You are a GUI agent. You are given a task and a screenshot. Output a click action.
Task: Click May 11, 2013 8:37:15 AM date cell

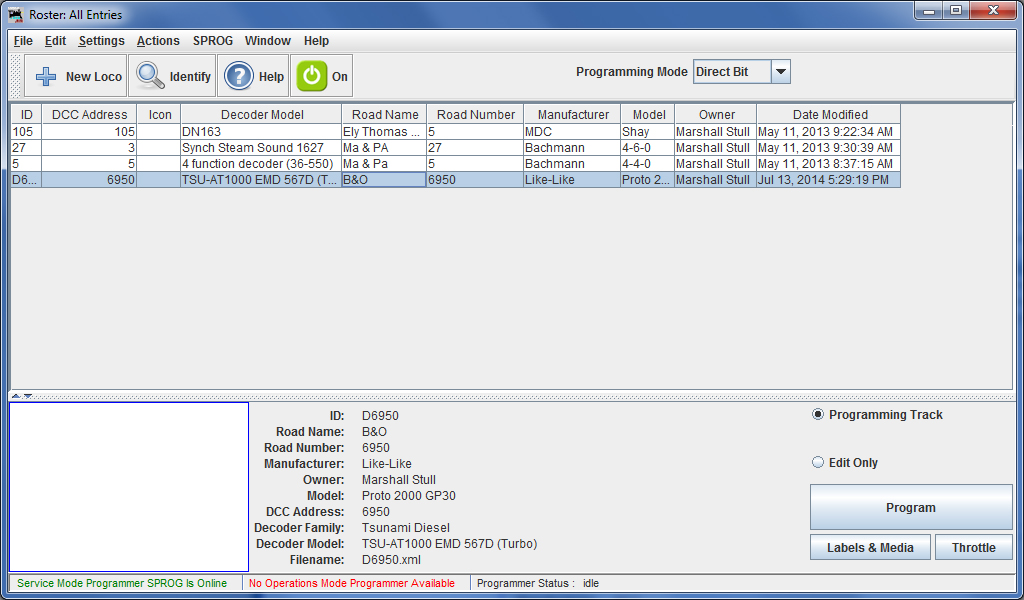pyautogui.click(x=828, y=163)
